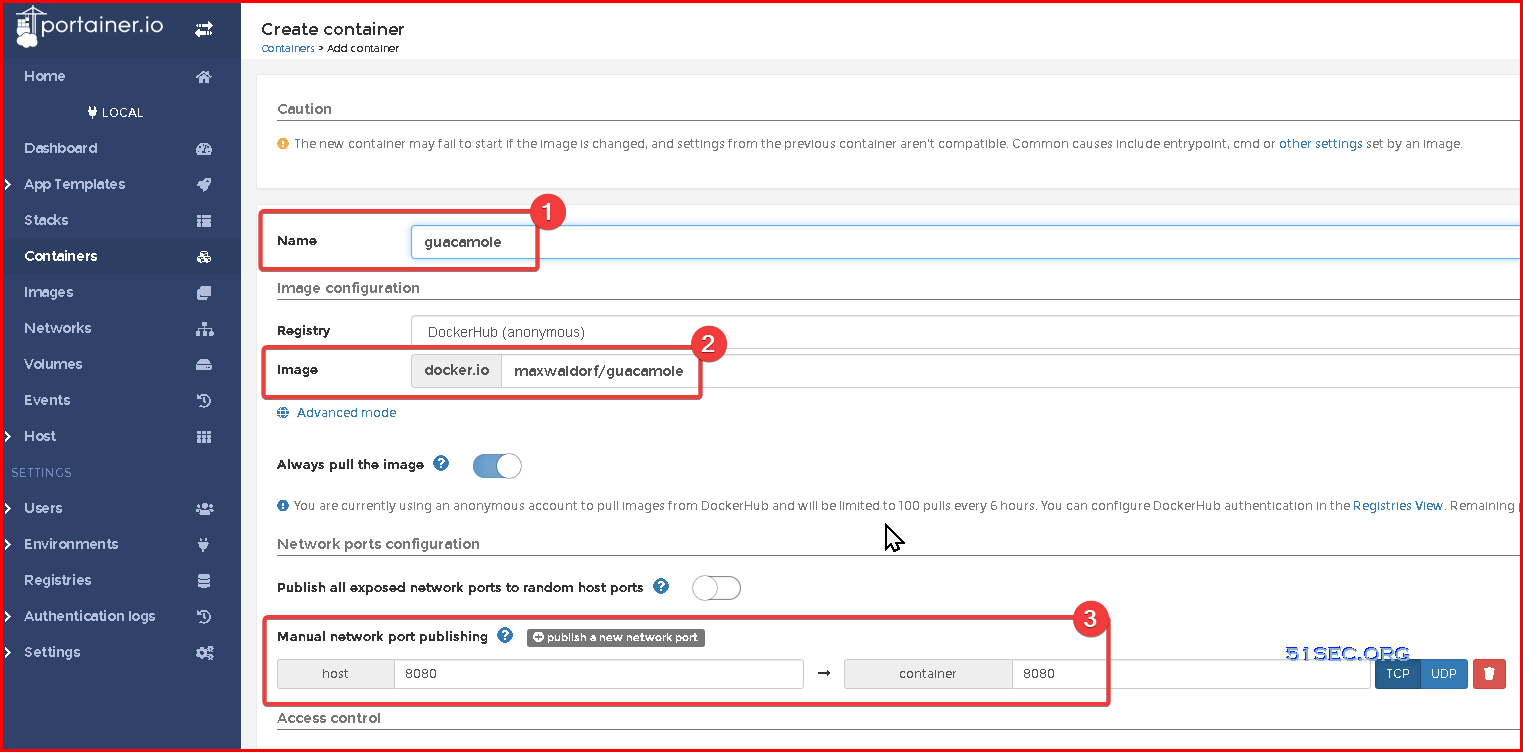Viewport: 1523px width, 752px height.
Task: Open Home via the house icon
Action: pyautogui.click(x=204, y=77)
